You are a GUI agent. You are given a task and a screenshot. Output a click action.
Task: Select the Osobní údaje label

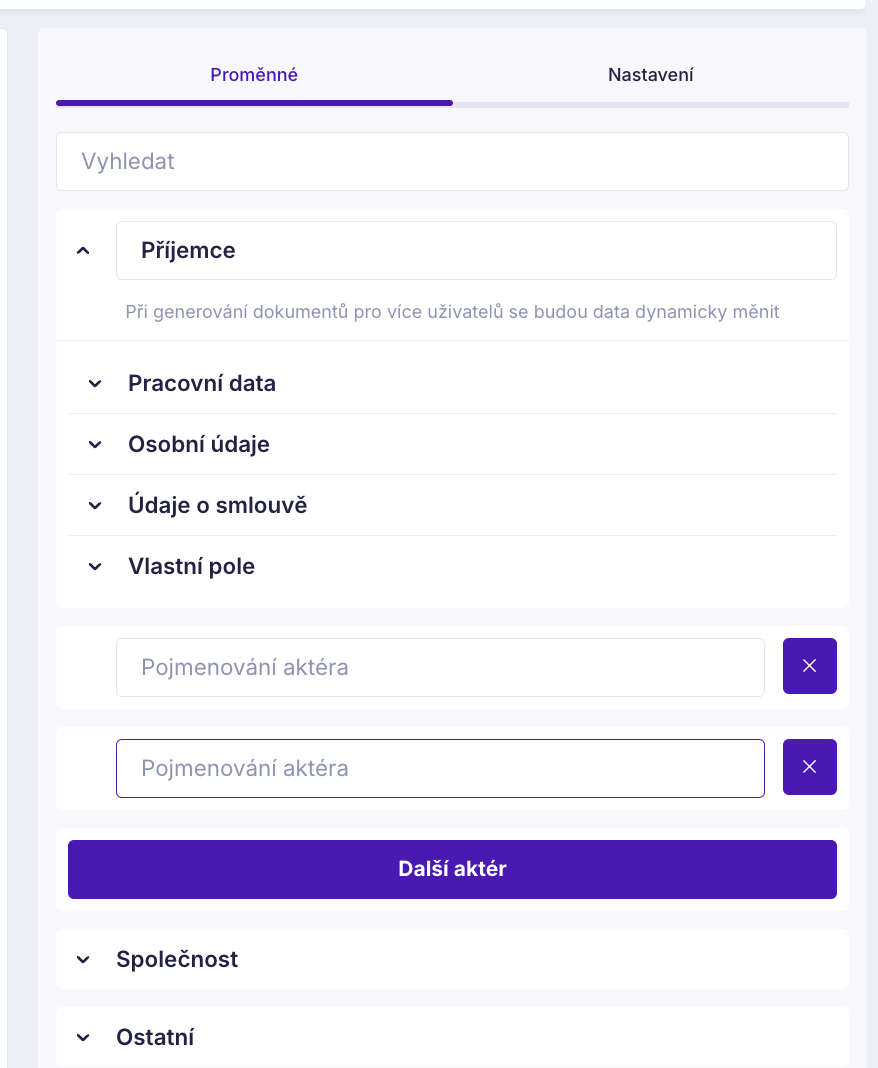(x=199, y=444)
